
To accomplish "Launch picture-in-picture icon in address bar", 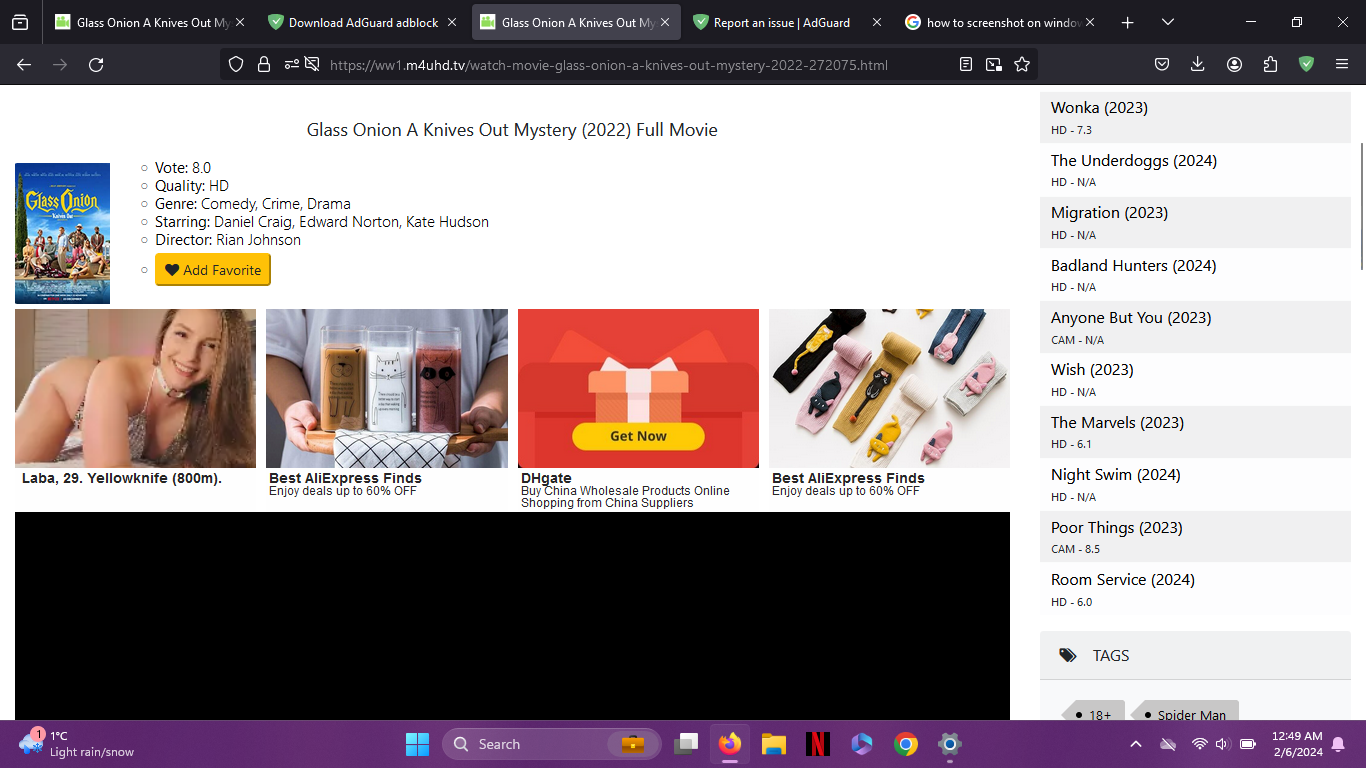I will pyautogui.click(x=993, y=64).
